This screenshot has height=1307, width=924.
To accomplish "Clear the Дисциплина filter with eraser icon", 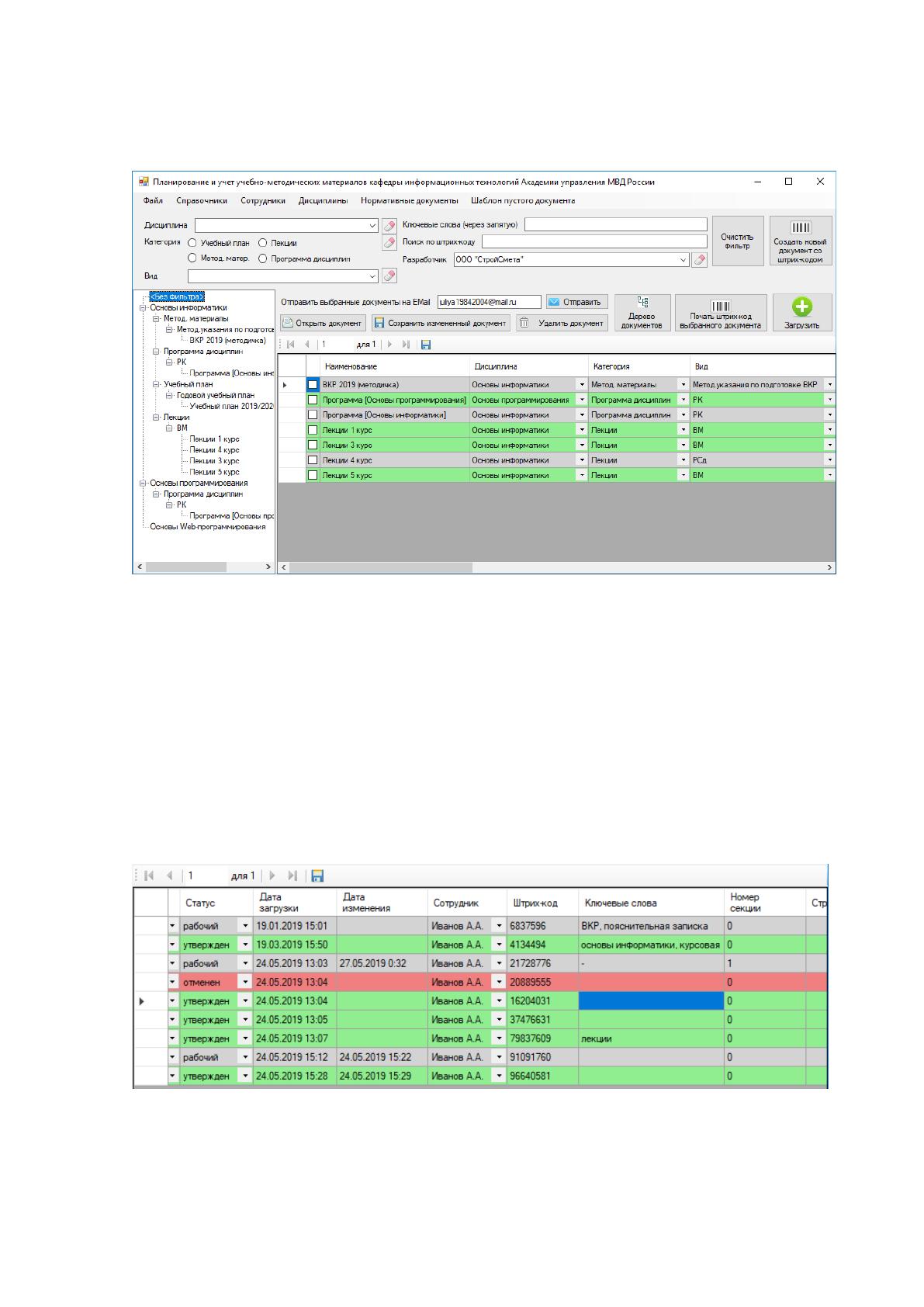I will (389, 226).
